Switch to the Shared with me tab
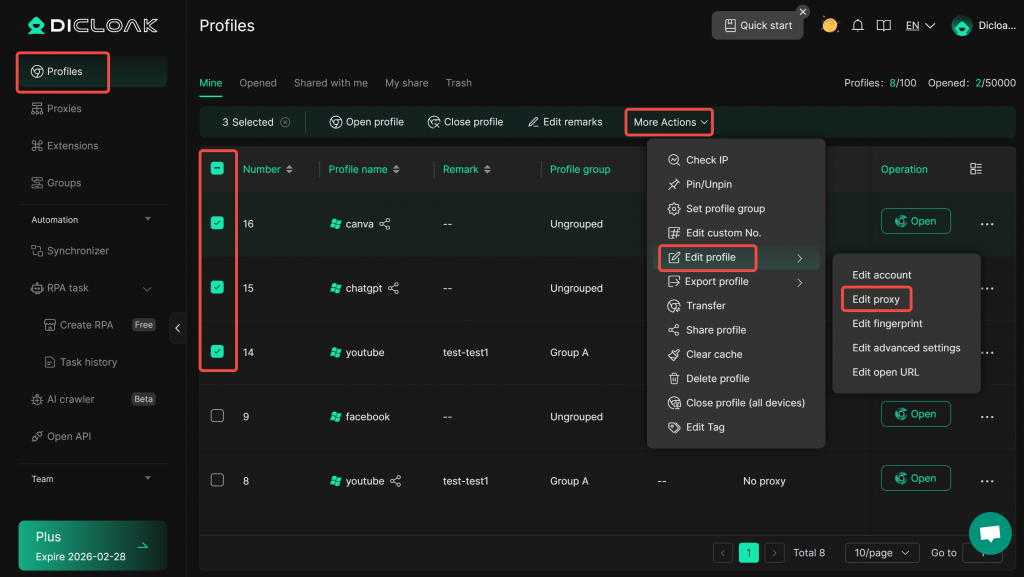This screenshot has width=1024, height=577. click(x=330, y=83)
